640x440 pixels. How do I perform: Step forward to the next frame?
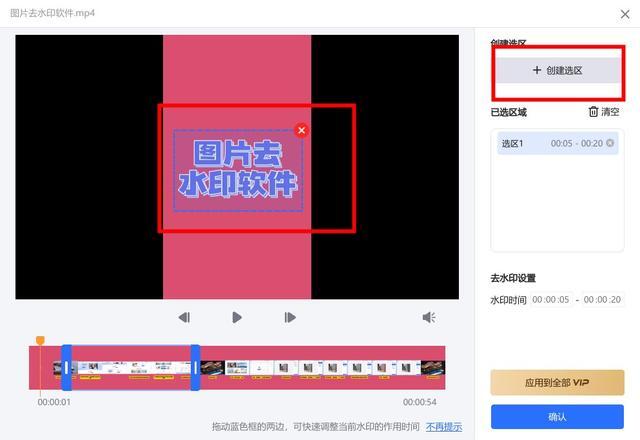pyautogui.click(x=290, y=317)
